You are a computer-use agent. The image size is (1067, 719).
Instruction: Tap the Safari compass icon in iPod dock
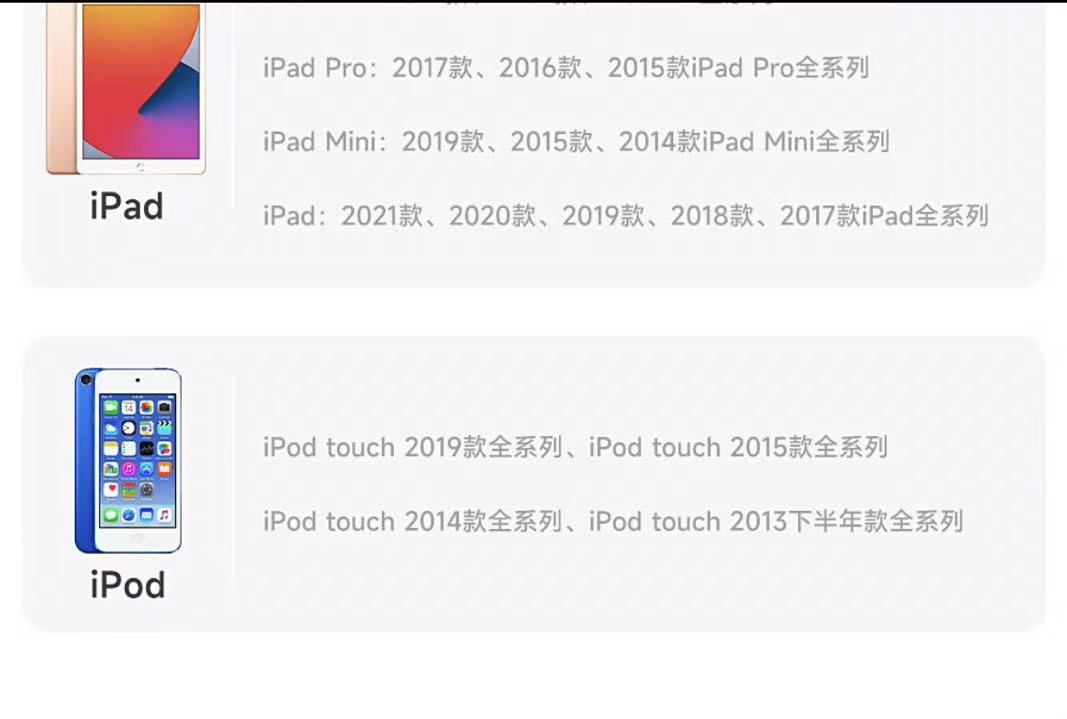[x=129, y=515]
